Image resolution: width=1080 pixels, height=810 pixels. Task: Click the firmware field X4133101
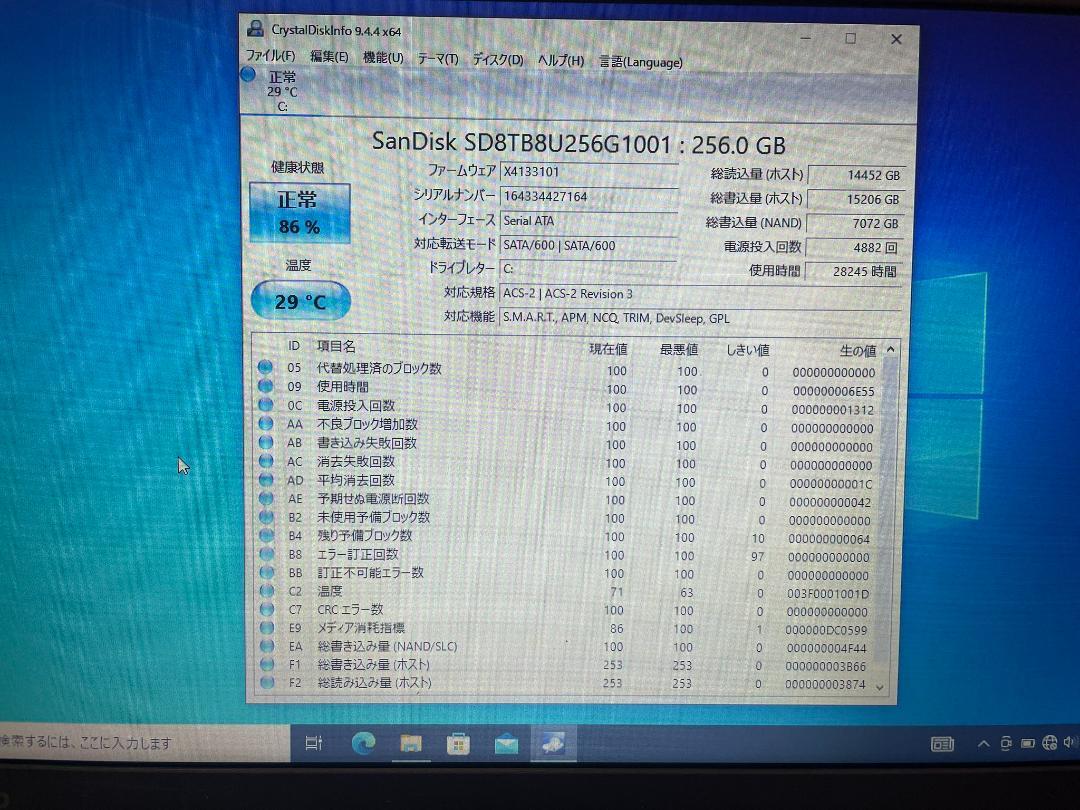click(x=589, y=172)
